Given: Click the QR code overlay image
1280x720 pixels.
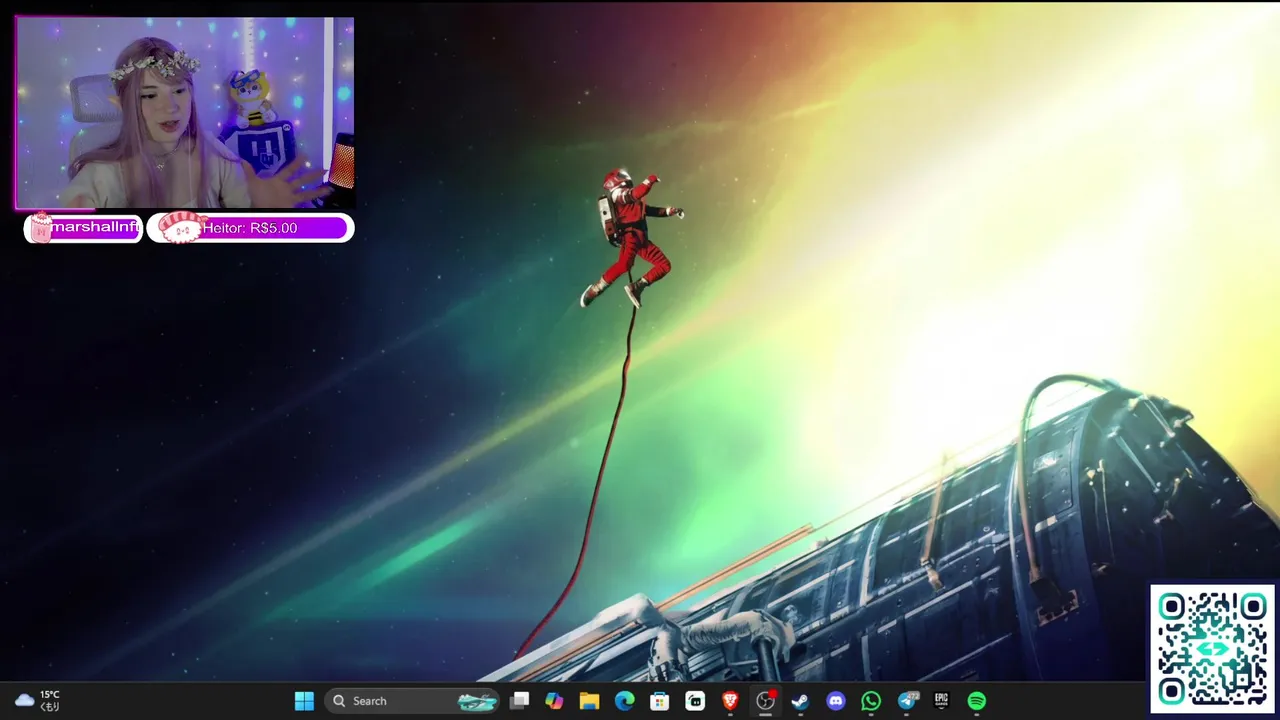Looking at the screenshot, I should [x=1212, y=648].
